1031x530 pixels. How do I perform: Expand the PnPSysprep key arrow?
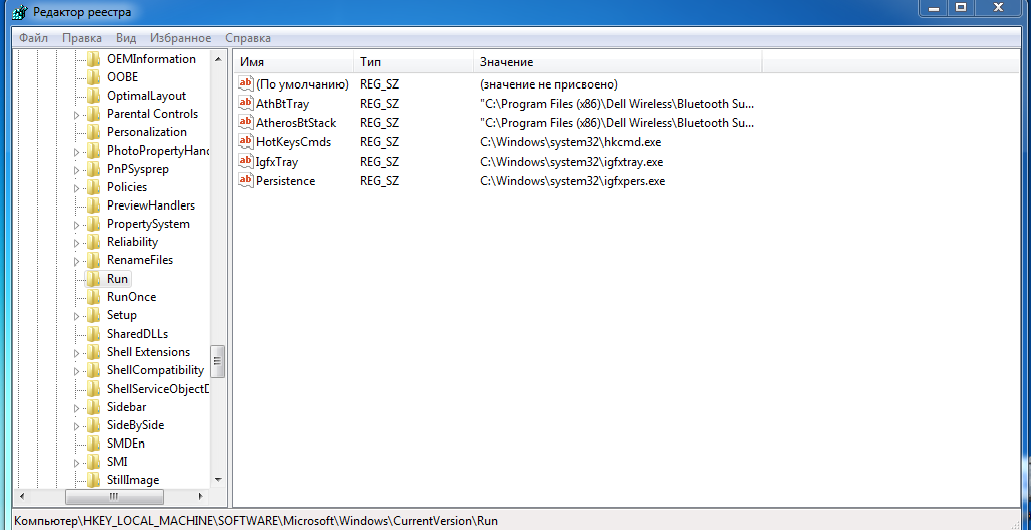76,170
